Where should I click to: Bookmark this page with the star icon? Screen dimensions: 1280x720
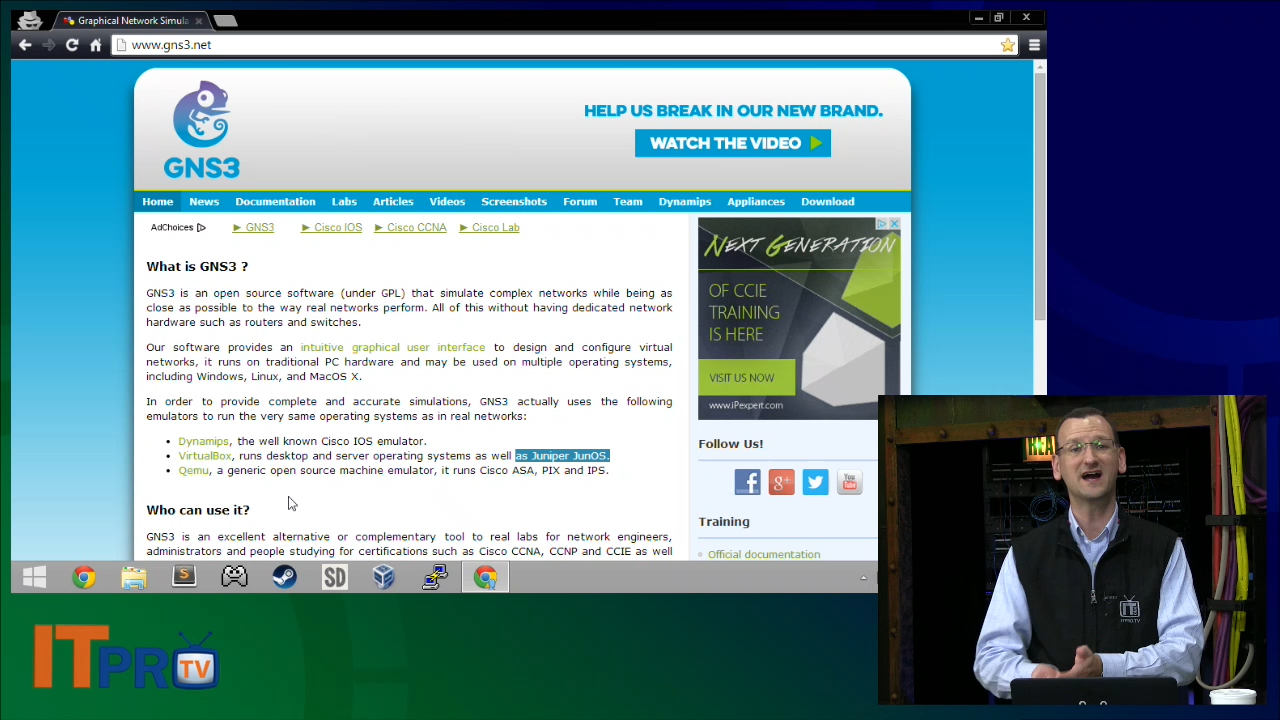point(1008,45)
